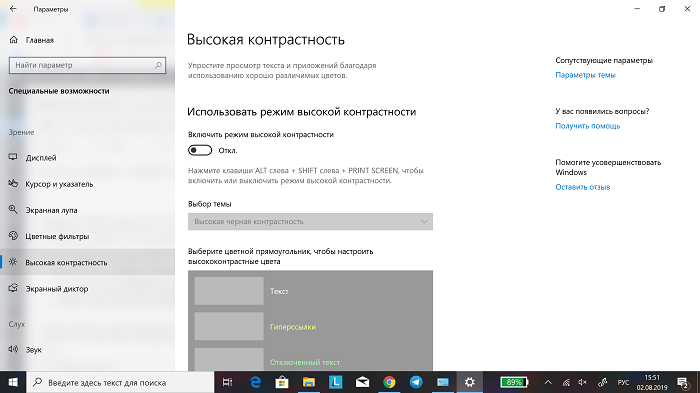The height and width of the screenshot is (393, 700).
Task: Select Высокая контрастность in sidebar
Action: 88,262
